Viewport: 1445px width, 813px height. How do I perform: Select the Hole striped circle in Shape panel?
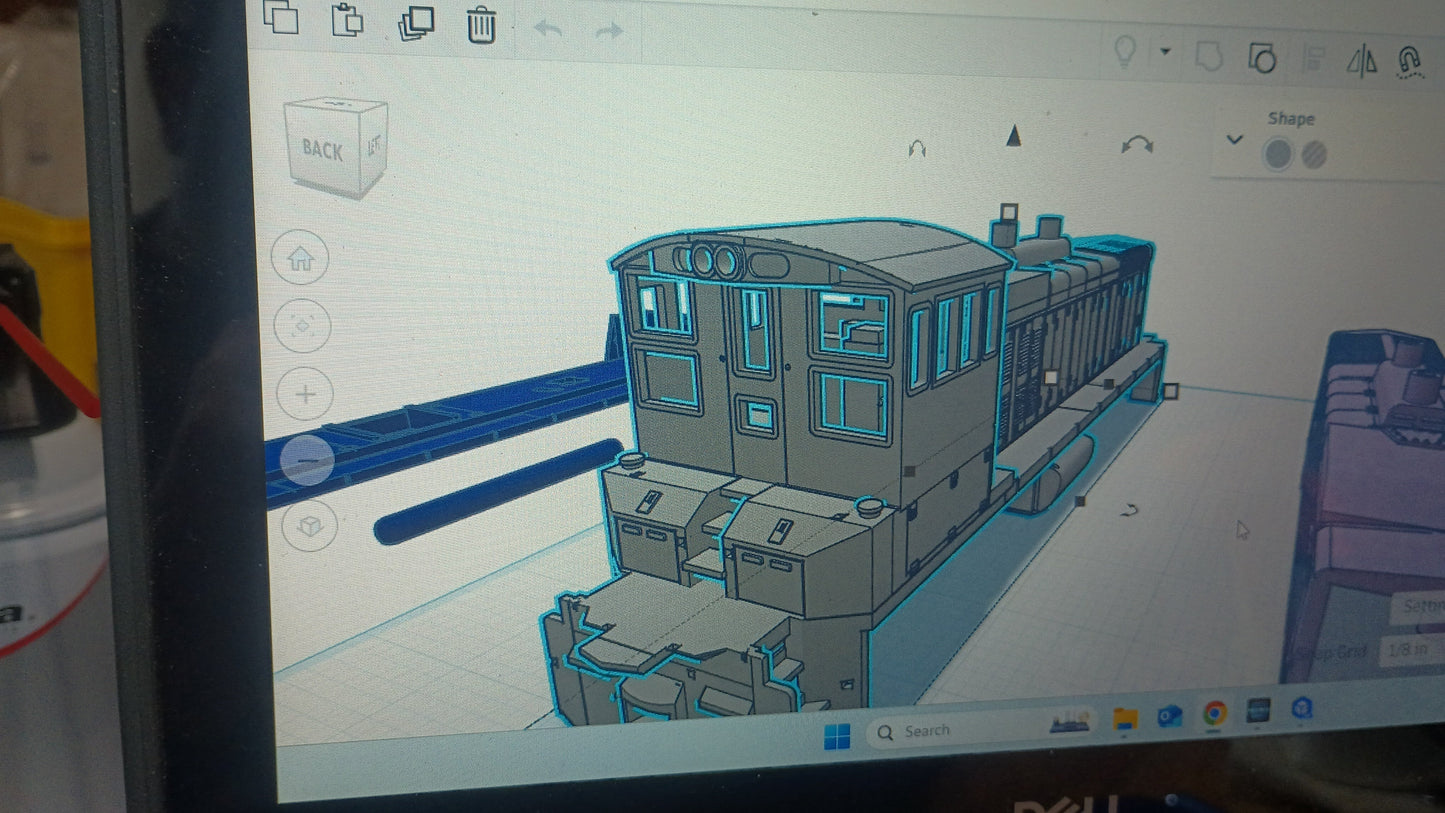1314,155
